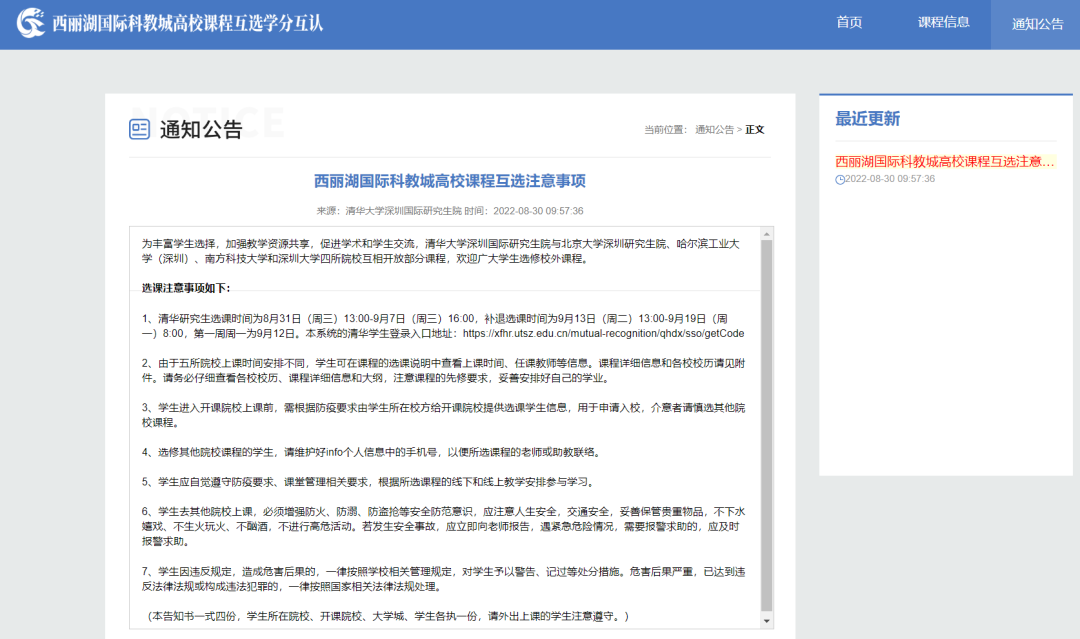Click the notice list icon beside 通知公告 heading
This screenshot has width=1080, height=639.
(x=139, y=129)
